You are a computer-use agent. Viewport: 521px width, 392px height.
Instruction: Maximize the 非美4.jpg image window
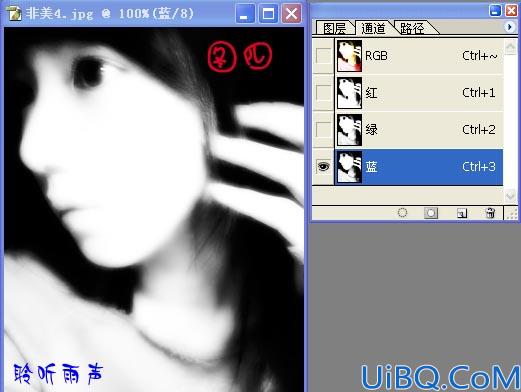pos(268,14)
